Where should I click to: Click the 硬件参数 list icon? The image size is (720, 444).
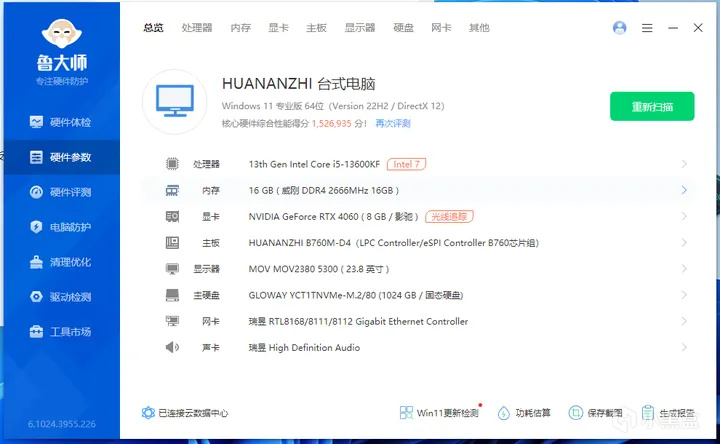click(36, 157)
